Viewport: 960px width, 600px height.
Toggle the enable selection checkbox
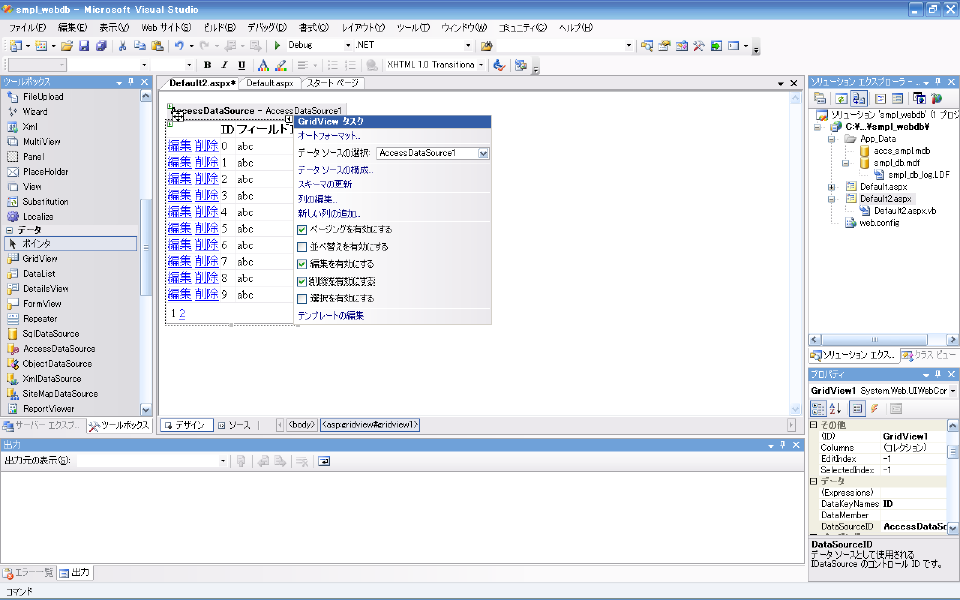[302, 299]
